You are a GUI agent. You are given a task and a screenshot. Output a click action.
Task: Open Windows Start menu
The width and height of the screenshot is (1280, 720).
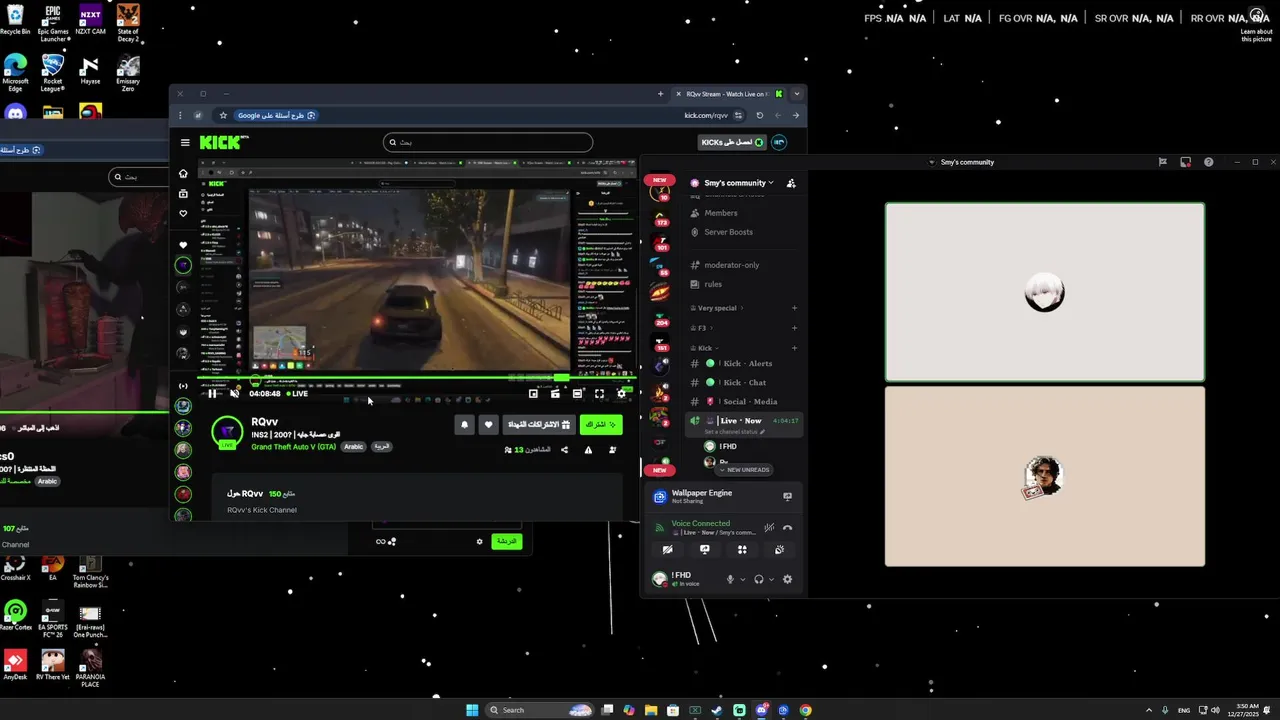coord(472,710)
